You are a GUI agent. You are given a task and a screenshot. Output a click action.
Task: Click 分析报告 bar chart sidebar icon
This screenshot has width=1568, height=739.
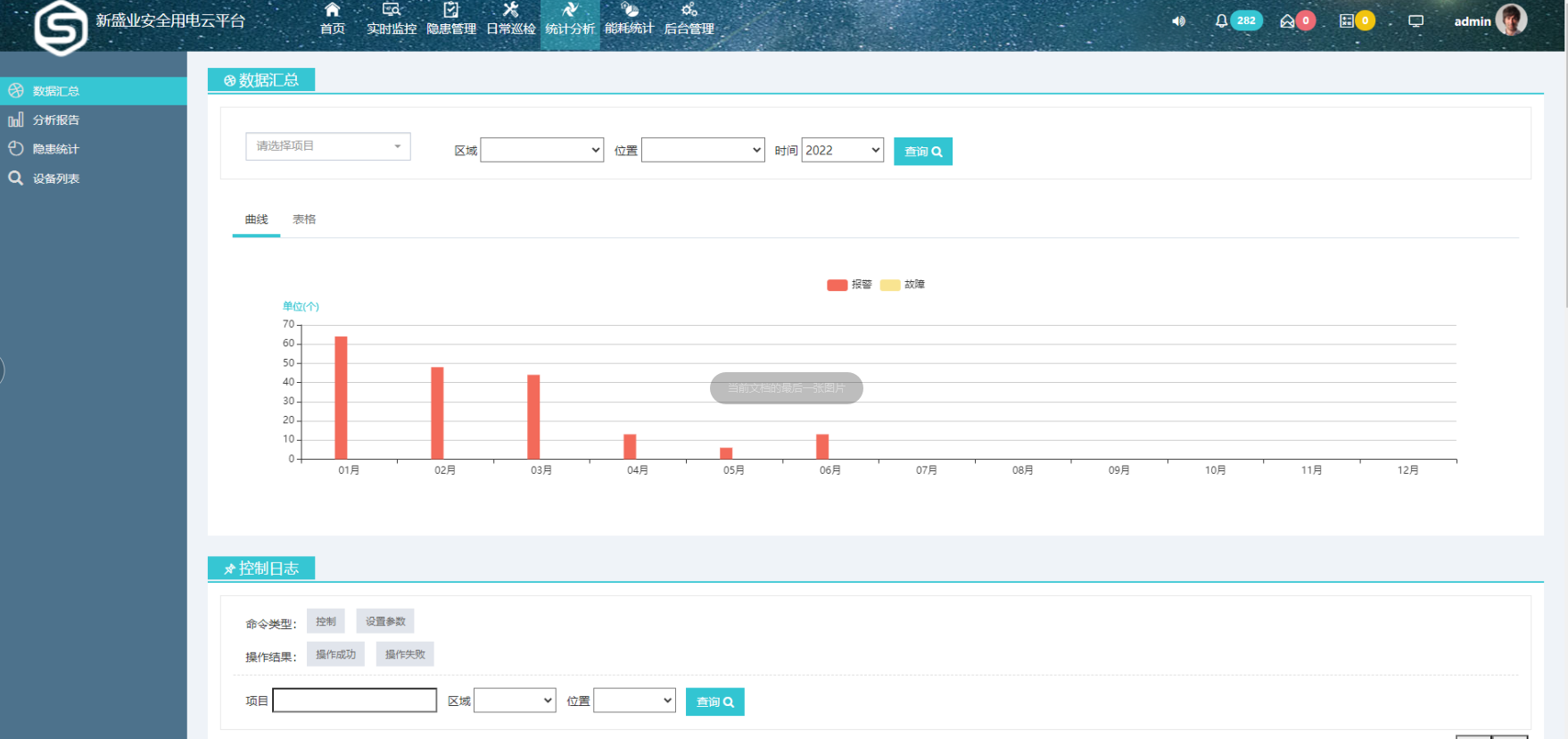[16, 120]
